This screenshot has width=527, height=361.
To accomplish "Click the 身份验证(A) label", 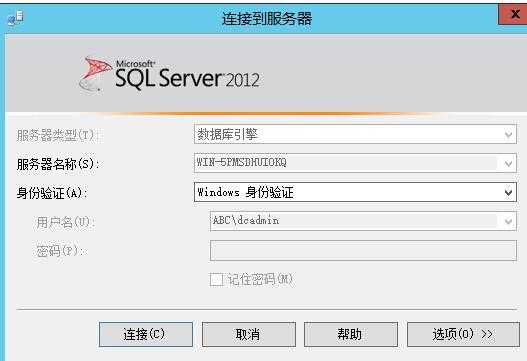I will (x=52, y=193).
